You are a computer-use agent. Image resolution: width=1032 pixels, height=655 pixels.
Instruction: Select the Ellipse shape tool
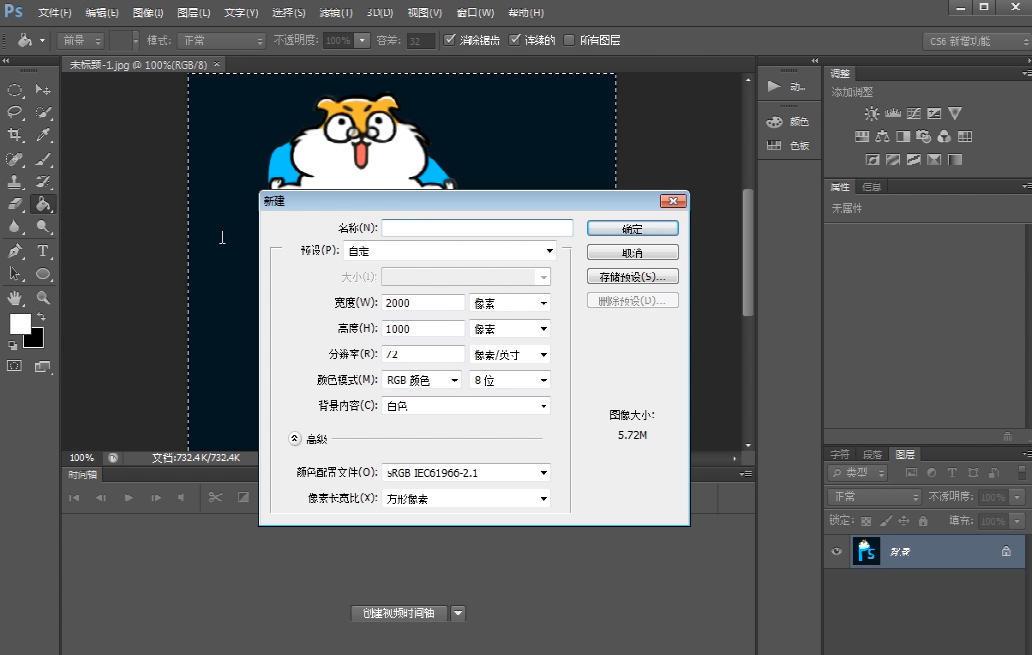43,274
